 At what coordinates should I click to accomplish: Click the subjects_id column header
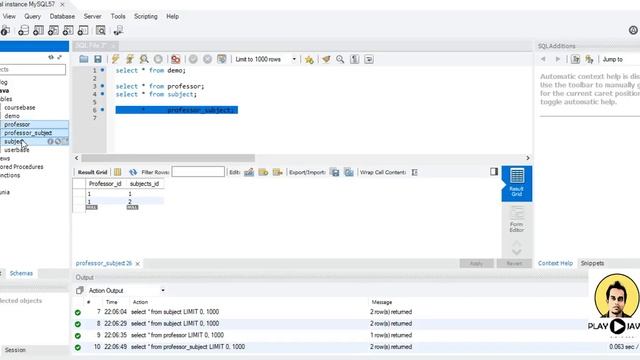(x=144, y=184)
